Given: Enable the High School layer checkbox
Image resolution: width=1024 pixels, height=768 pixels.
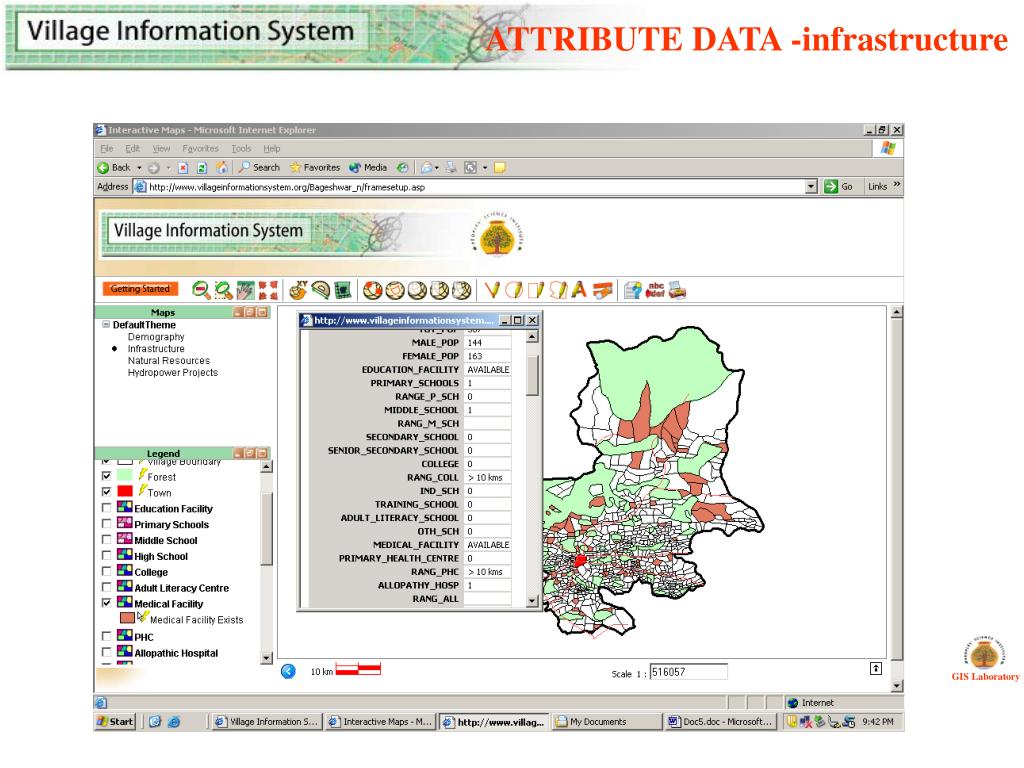Looking at the screenshot, I should pos(106,556).
